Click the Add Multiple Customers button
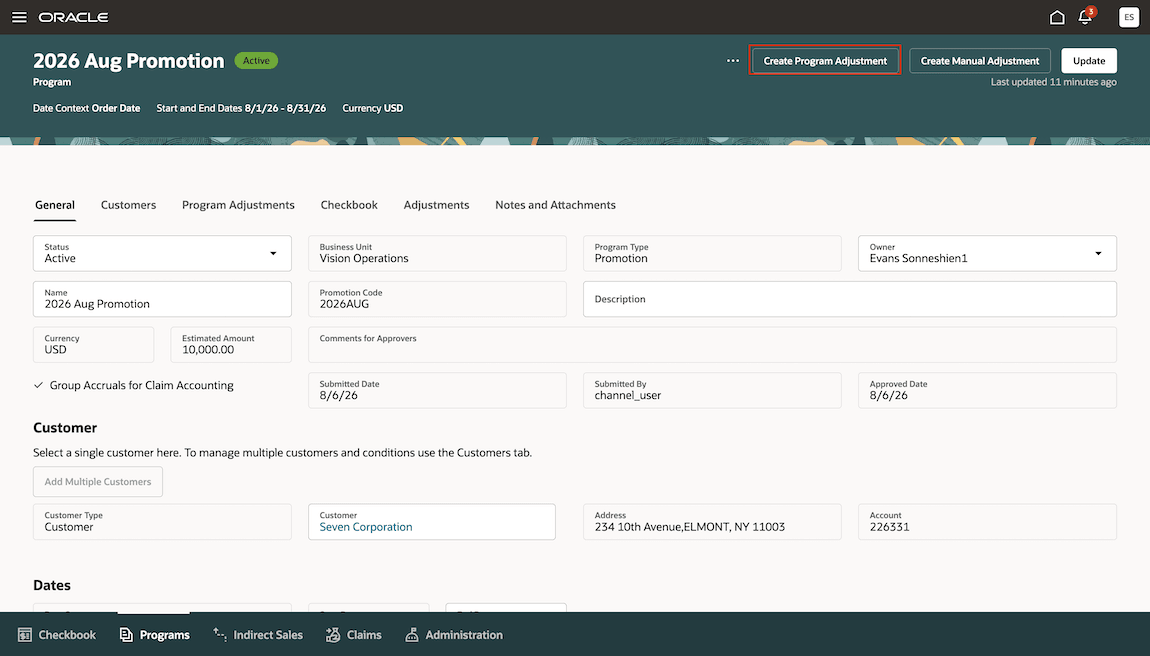 click(98, 481)
